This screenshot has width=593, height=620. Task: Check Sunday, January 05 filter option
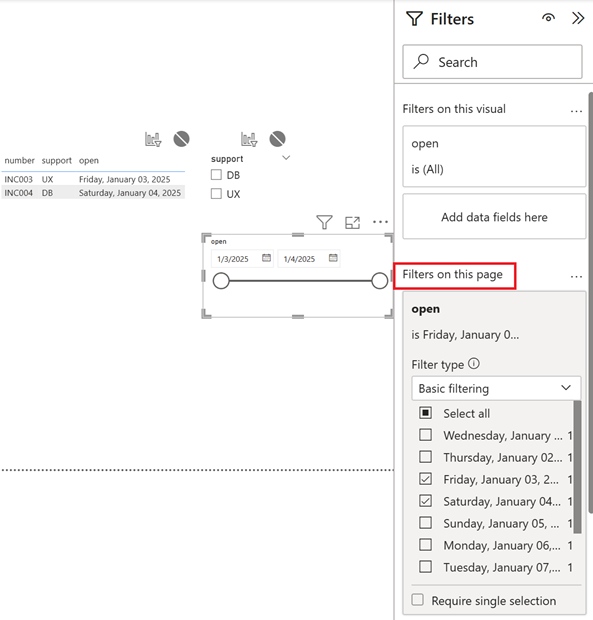tap(425, 523)
